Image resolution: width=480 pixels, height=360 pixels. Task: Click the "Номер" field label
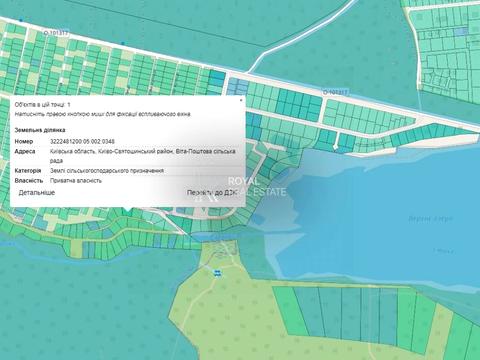[24, 141]
